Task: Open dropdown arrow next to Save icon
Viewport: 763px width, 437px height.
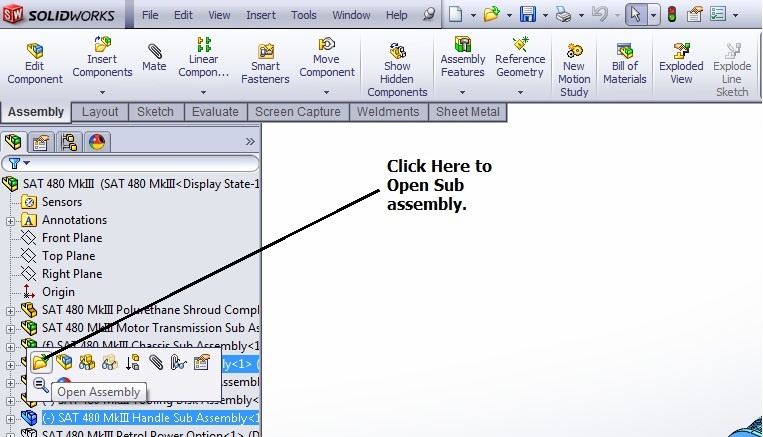Action: coord(545,15)
